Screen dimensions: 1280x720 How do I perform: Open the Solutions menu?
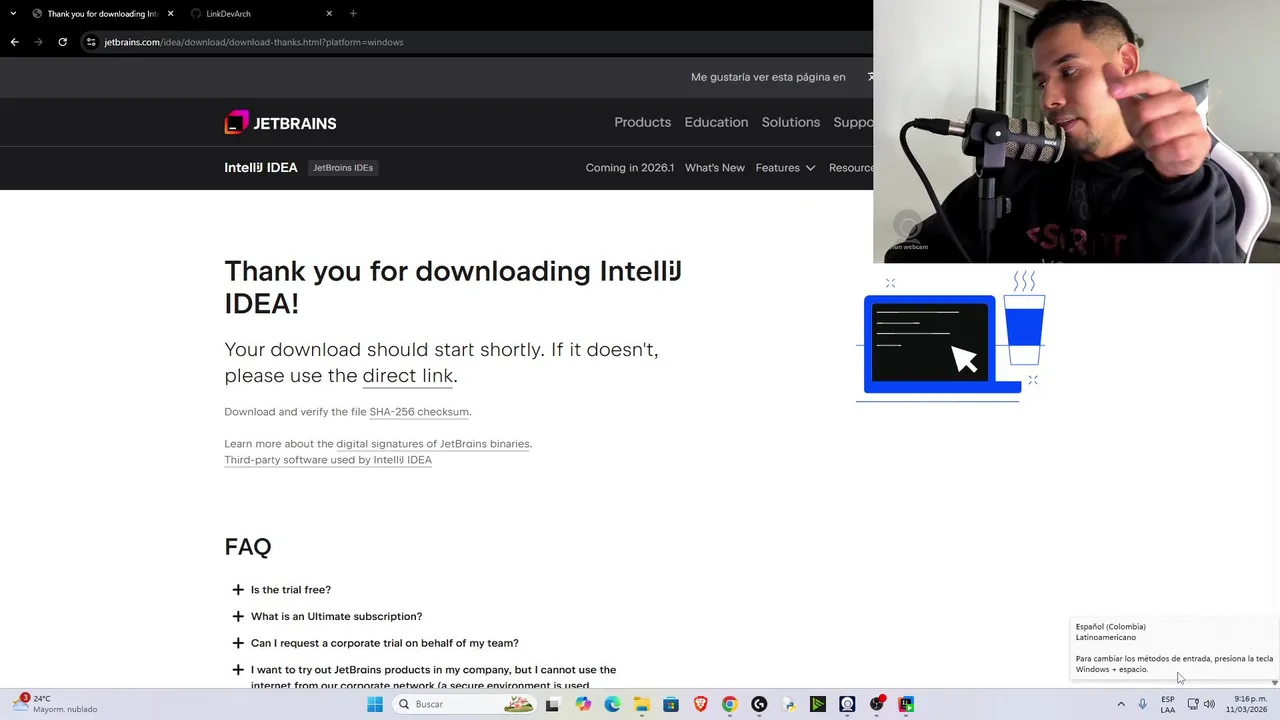click(790, 122)
